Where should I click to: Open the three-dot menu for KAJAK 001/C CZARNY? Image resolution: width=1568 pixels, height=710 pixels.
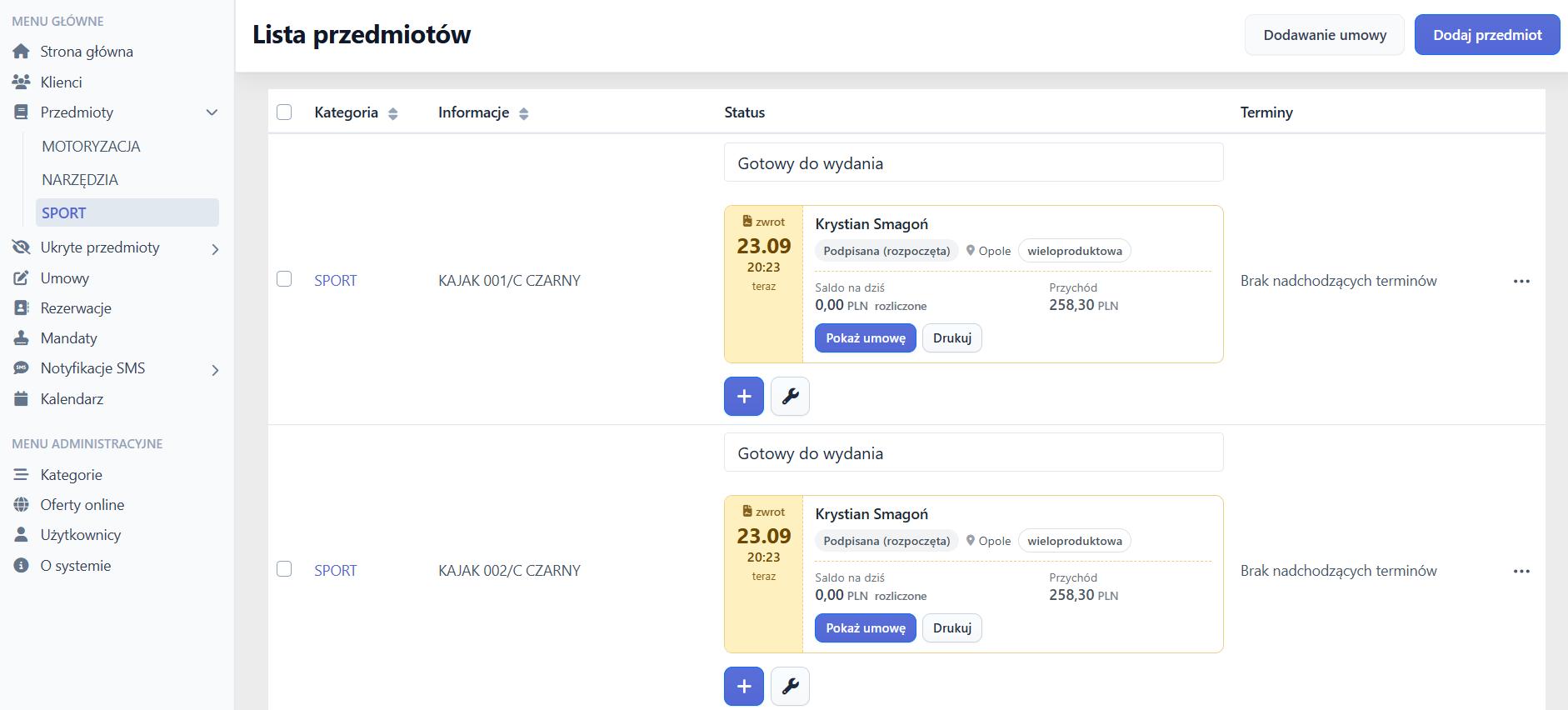(1521, 281)
